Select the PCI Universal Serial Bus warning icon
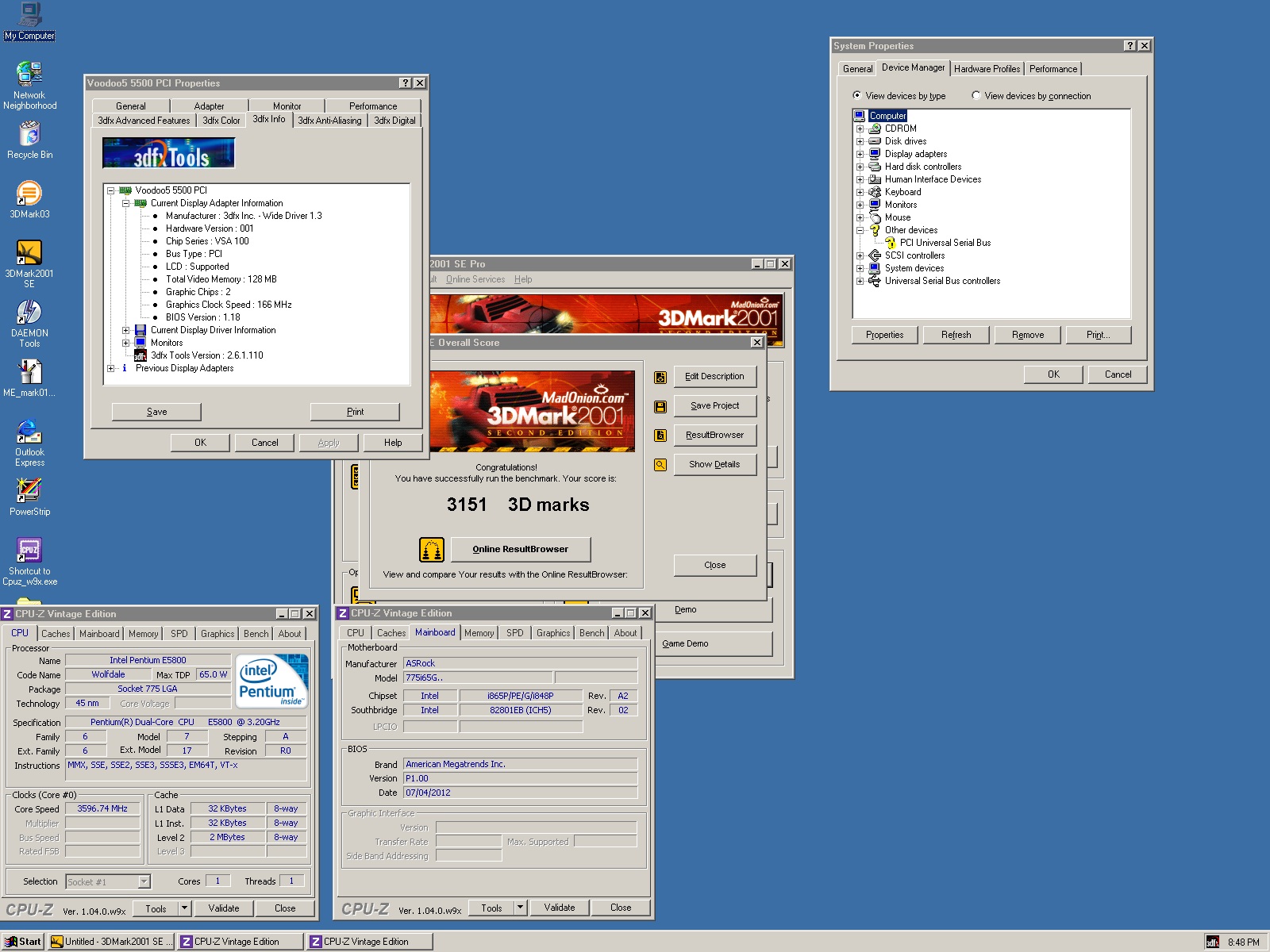Image resolution: width=1270 pixels, height=952 pixels. point(891,243)
